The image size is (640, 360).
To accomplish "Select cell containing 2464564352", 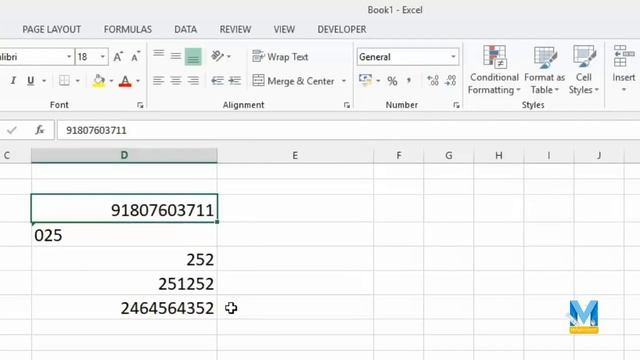I will click(x=124, y=308).
